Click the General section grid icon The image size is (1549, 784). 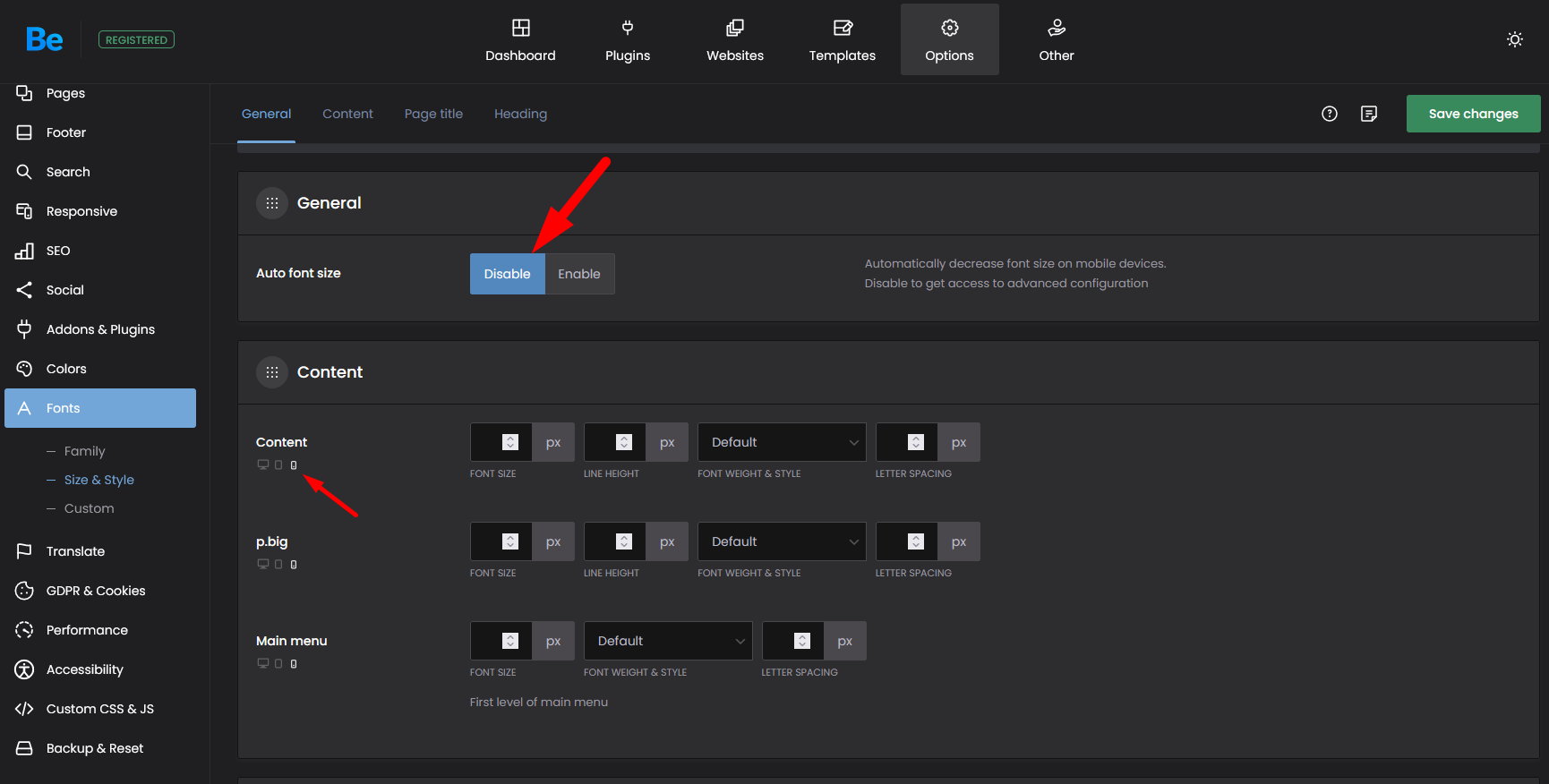tap(272, 203)
